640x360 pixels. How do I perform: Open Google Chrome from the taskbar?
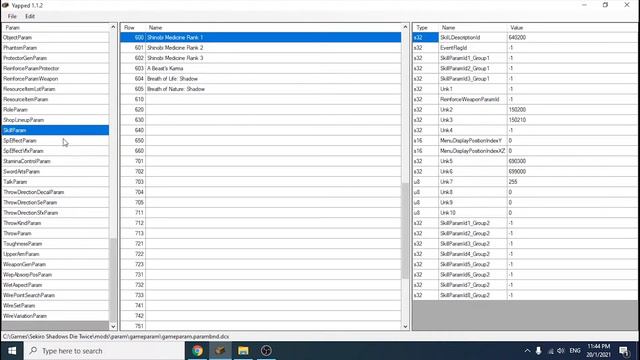click(198, 351)
